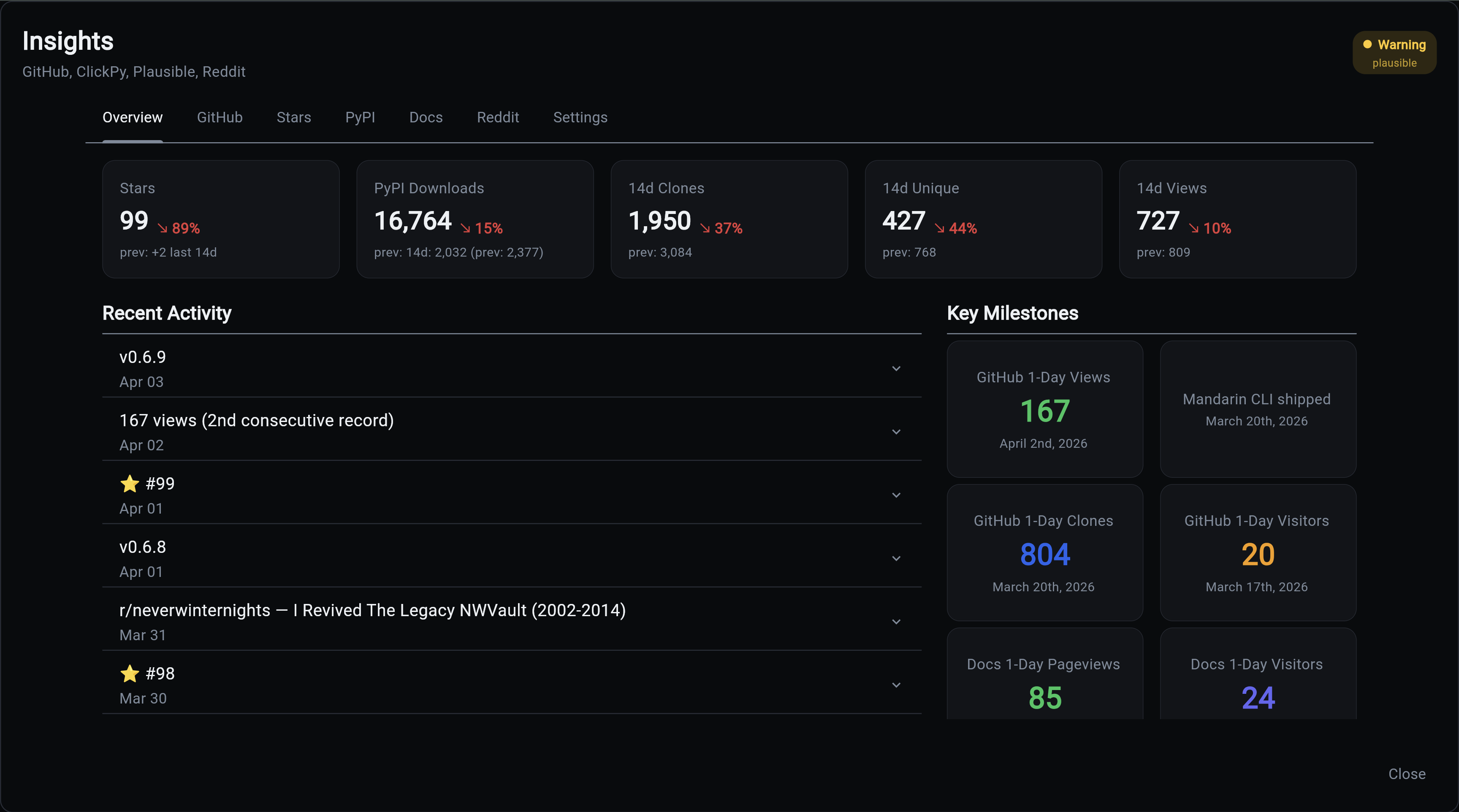Screen dimensions: 1459x812
Task: Expand the v0.6.9 activity entry
Action: 896,368
